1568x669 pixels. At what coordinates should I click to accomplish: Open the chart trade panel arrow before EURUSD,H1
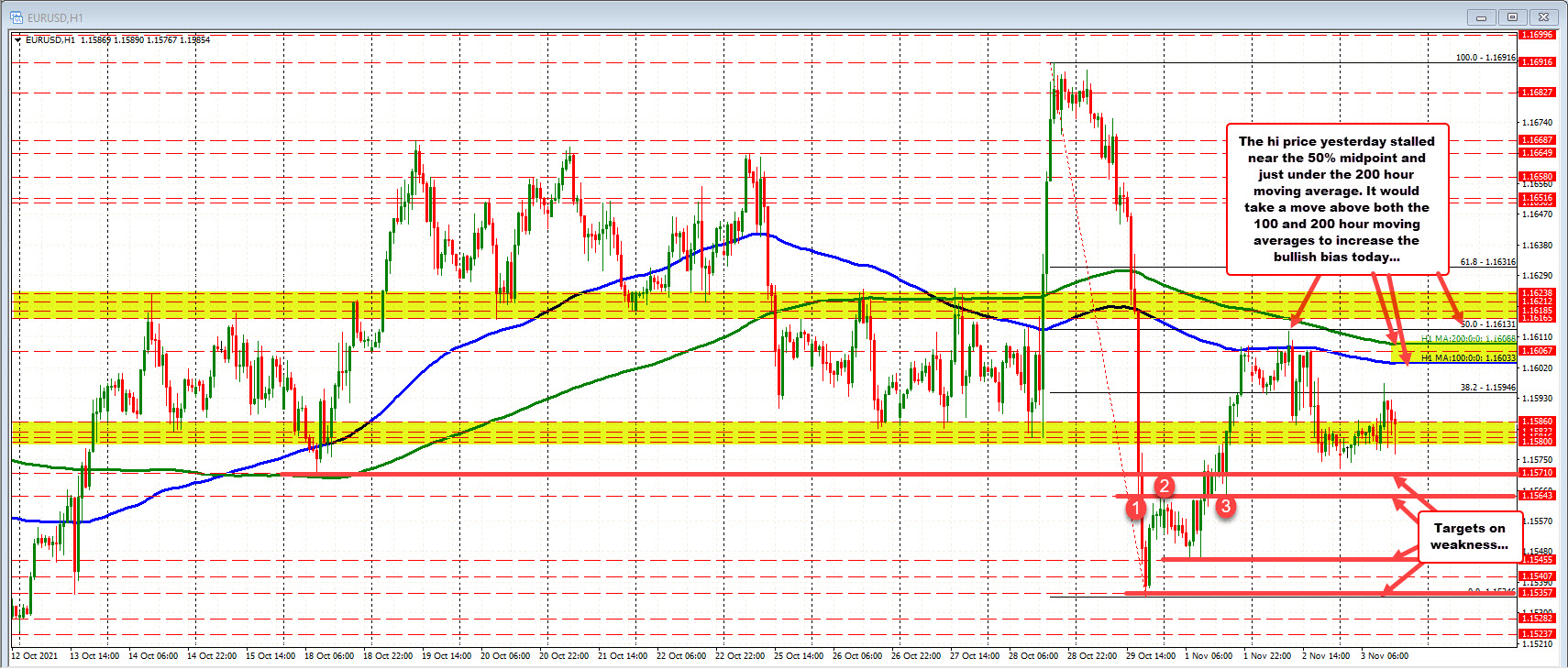pyautogui.click(x=17, y=40)
